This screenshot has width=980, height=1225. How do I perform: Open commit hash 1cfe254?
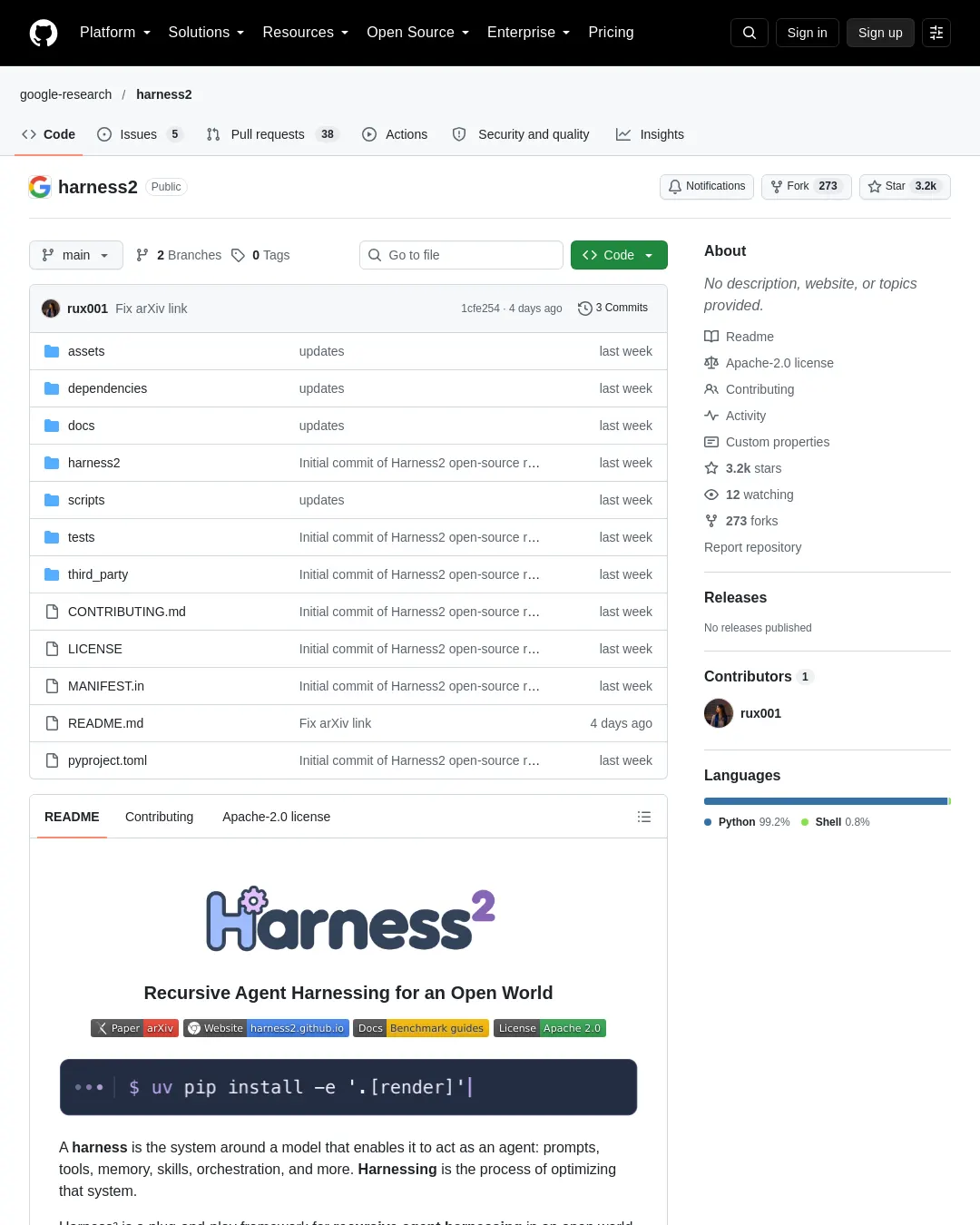click(480, 309)
